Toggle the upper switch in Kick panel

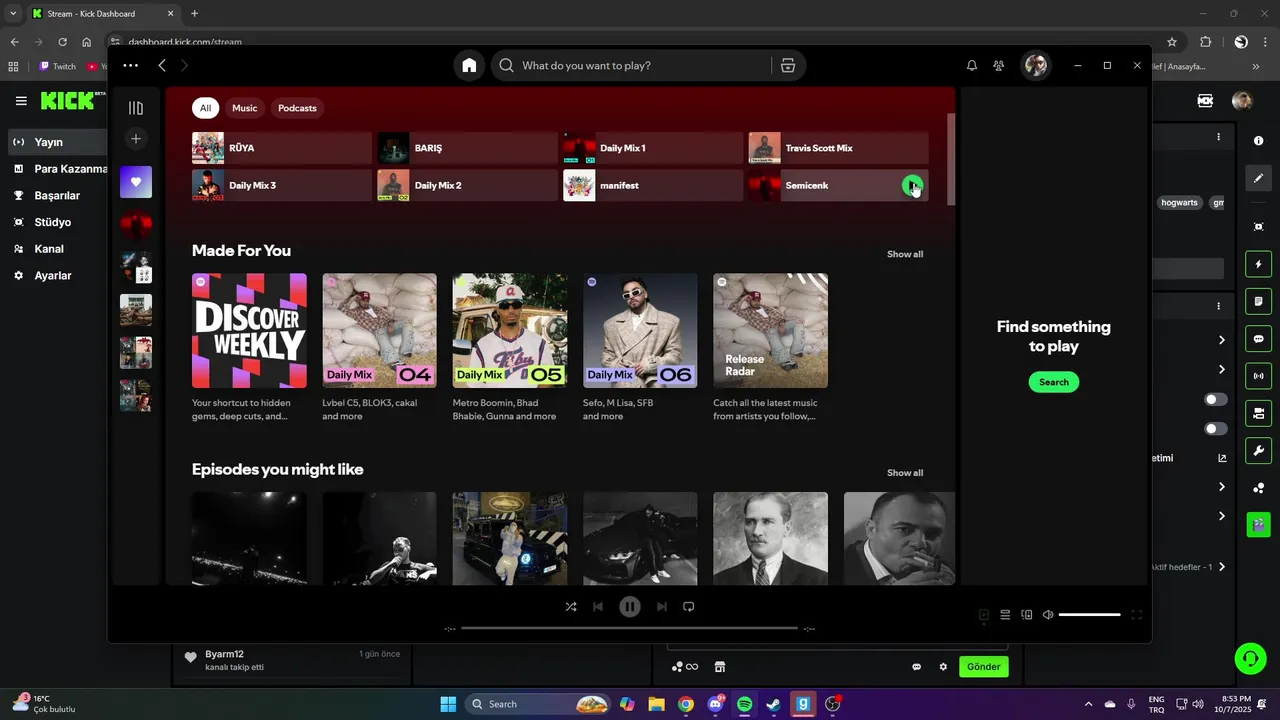[x=1216, y=399]
